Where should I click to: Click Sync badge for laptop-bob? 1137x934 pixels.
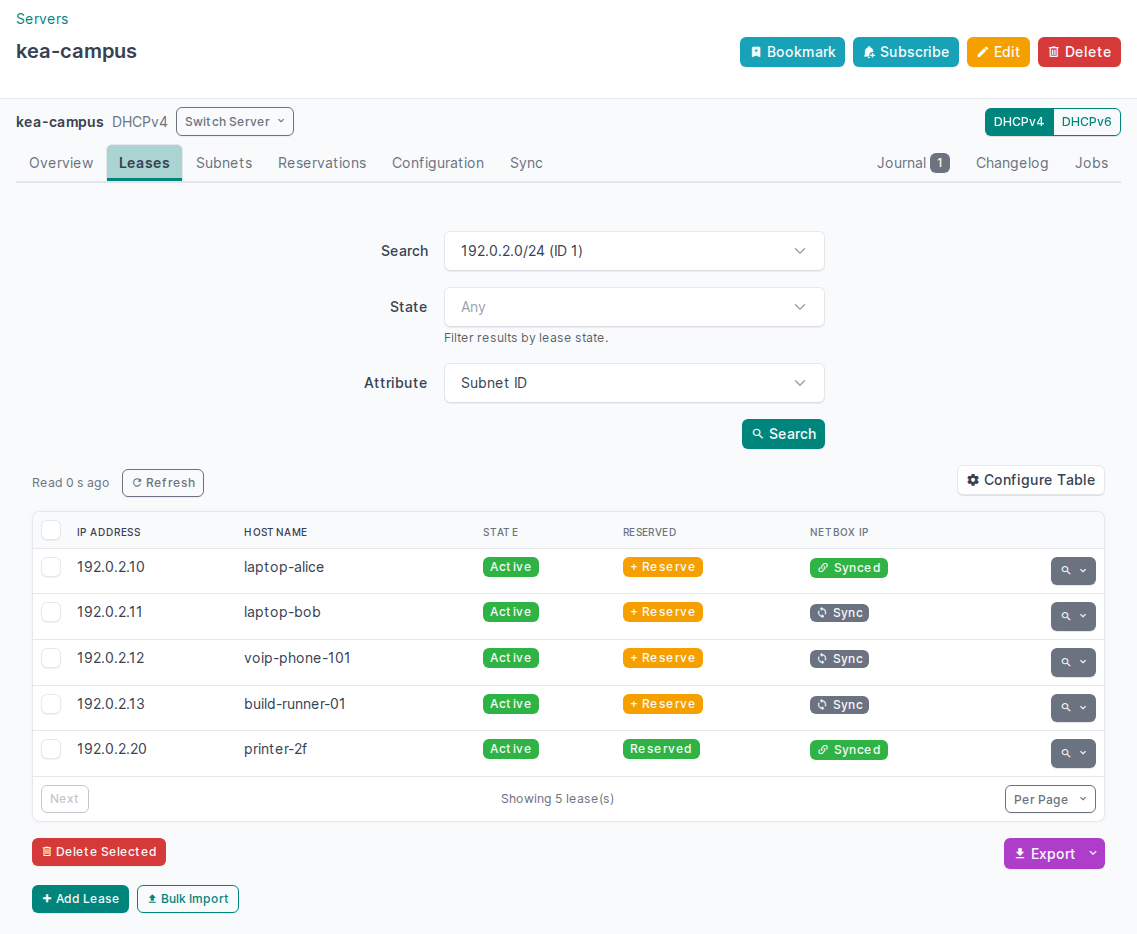tap(839, 613)
